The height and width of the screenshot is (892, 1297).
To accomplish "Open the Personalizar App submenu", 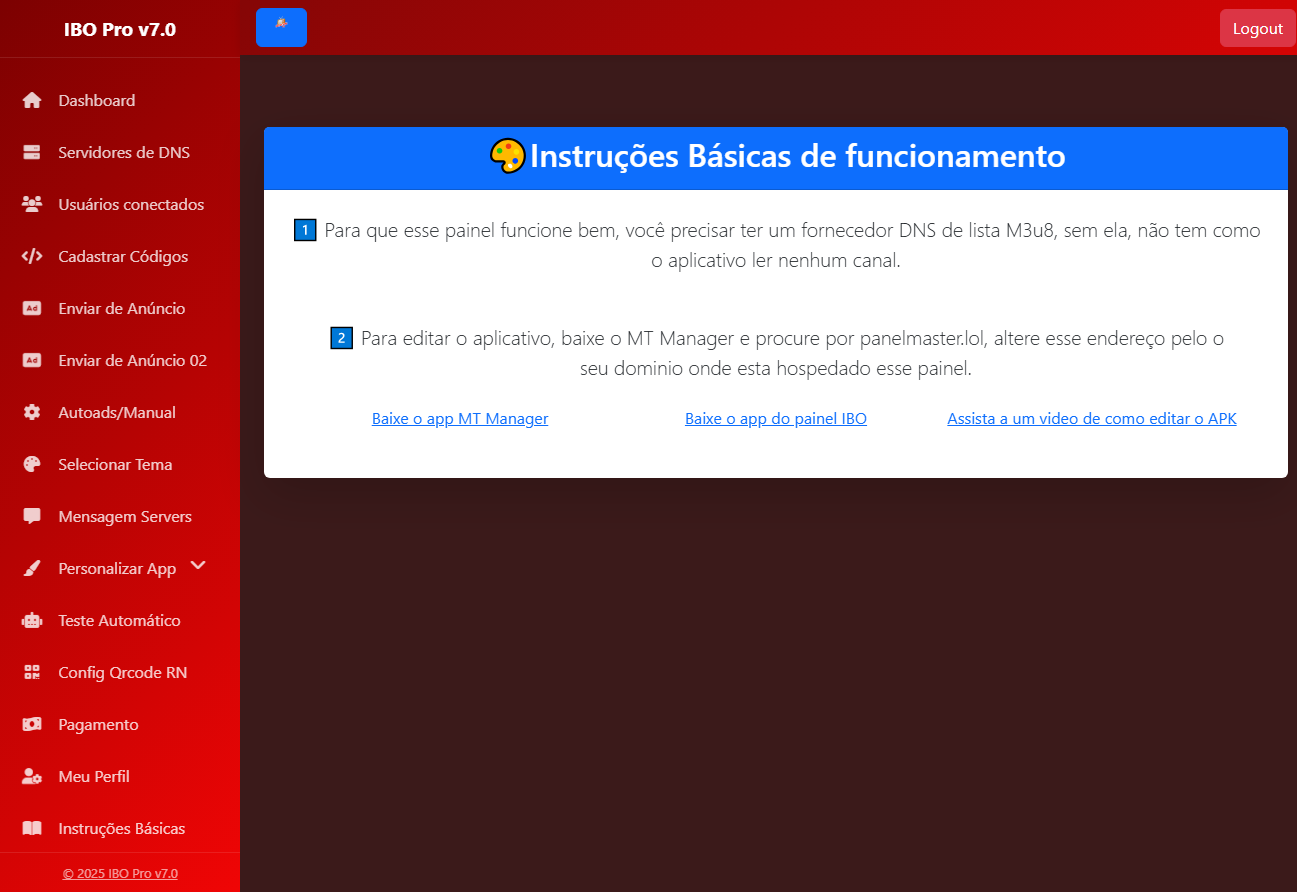I will pyautogui.click(x=117, y=569).
